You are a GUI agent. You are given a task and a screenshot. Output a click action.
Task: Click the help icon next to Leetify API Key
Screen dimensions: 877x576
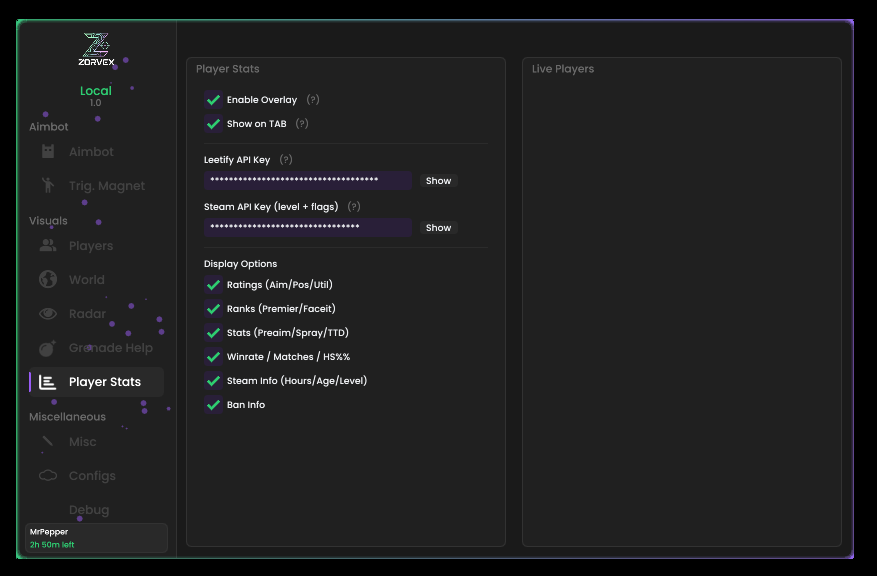click(x=286, y=160)
